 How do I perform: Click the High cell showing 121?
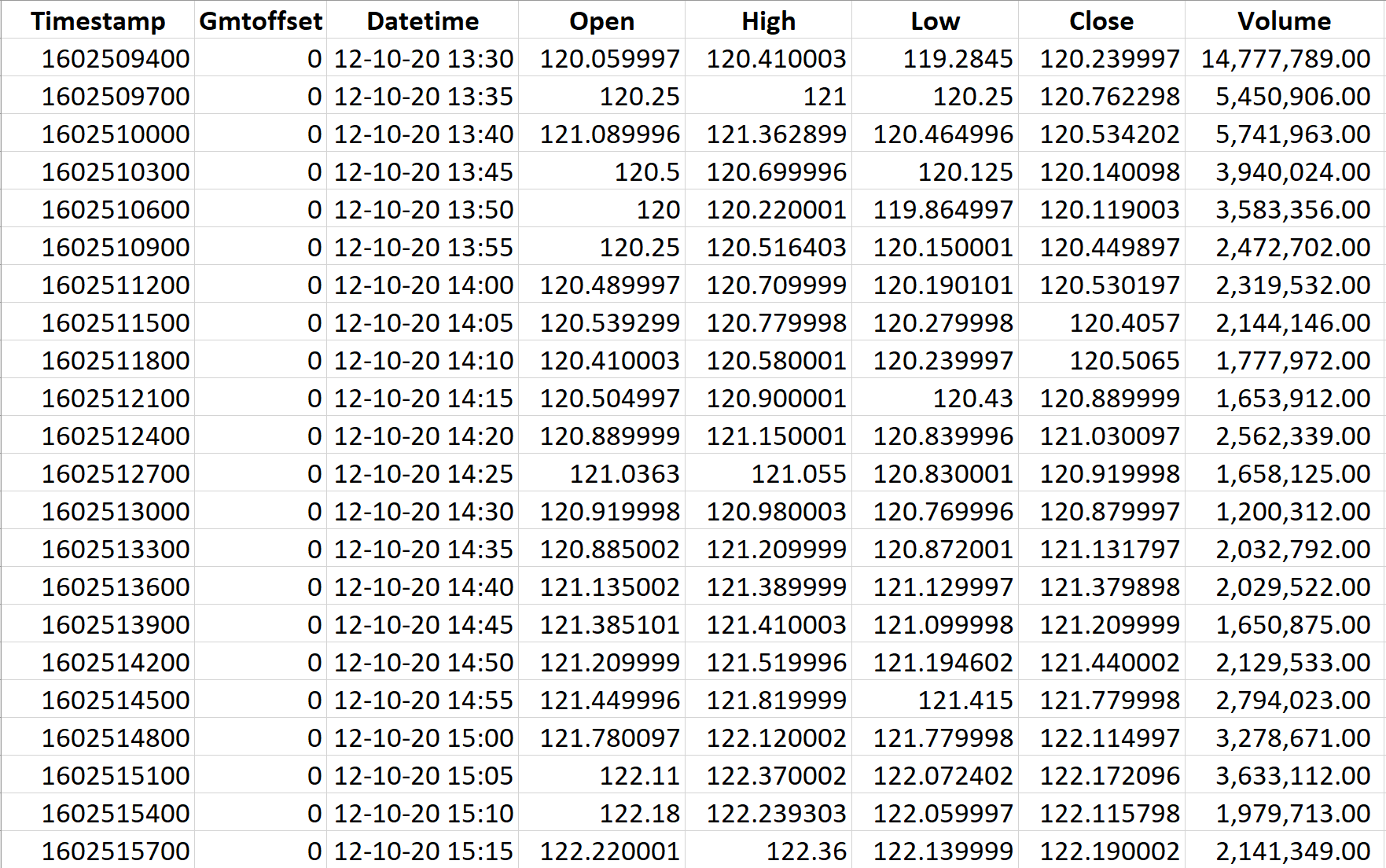pos(769,96)
